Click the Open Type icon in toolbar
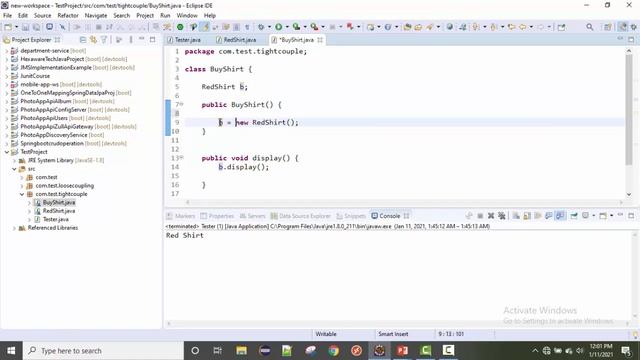The image size is (640, 360). 407,27
